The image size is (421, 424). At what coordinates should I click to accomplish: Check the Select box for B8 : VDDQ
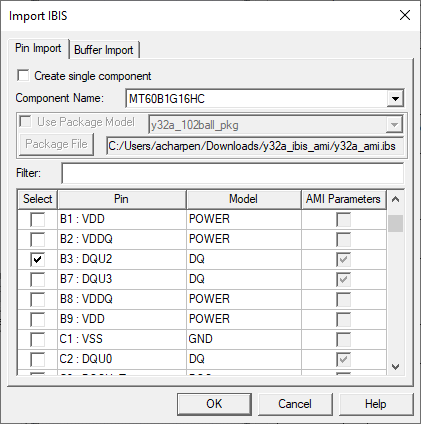click(x=37, y=299)
